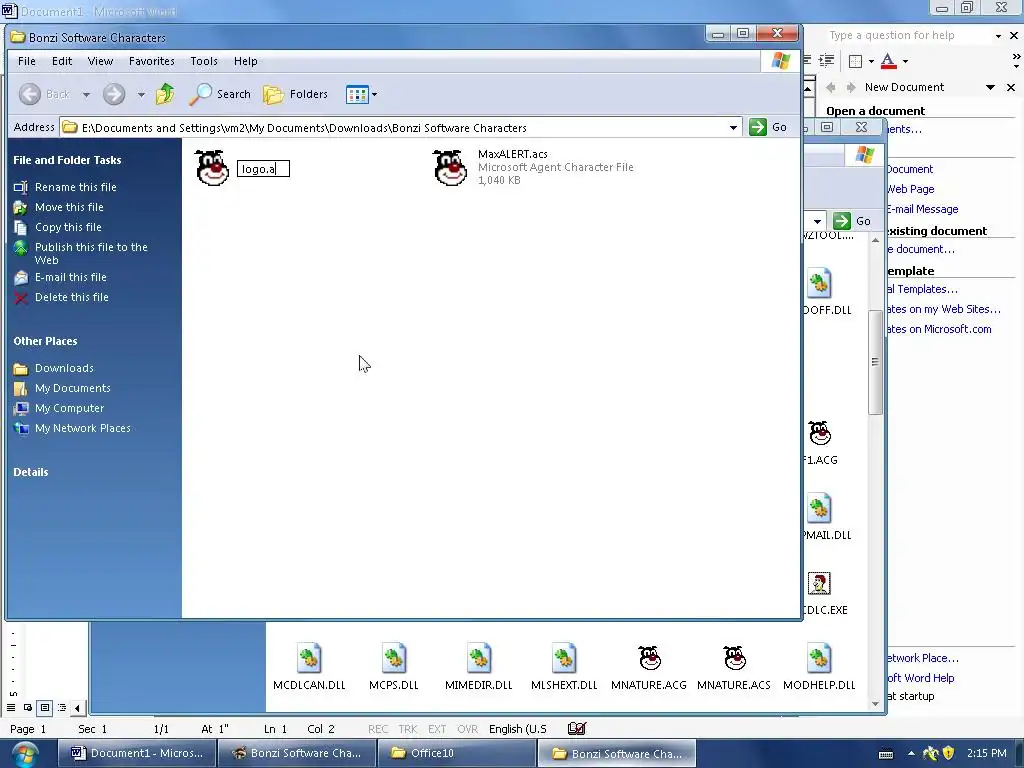This screenshot has height=768, width=1024.
Task: Open the Back button history dropdown
Action: (86, 95)
